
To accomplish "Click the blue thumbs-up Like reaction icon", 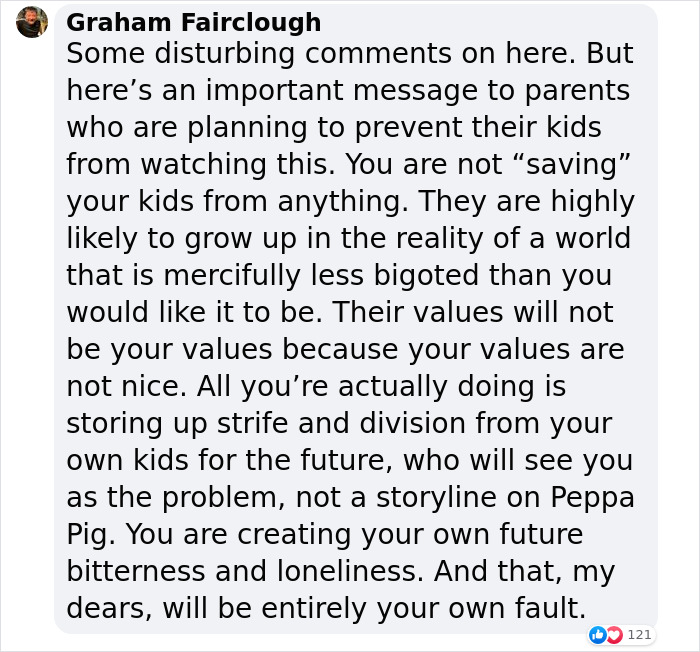I will coord(598,634).
